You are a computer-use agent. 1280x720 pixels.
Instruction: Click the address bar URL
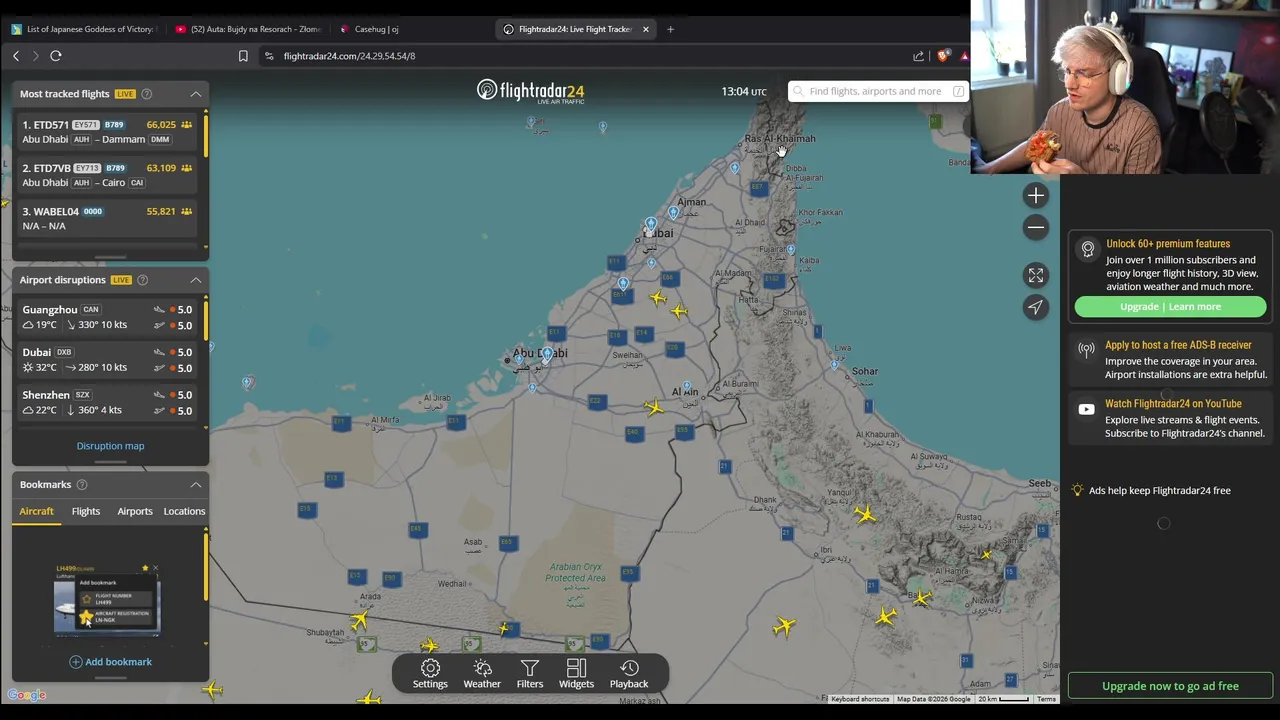[x=349, y=56]
